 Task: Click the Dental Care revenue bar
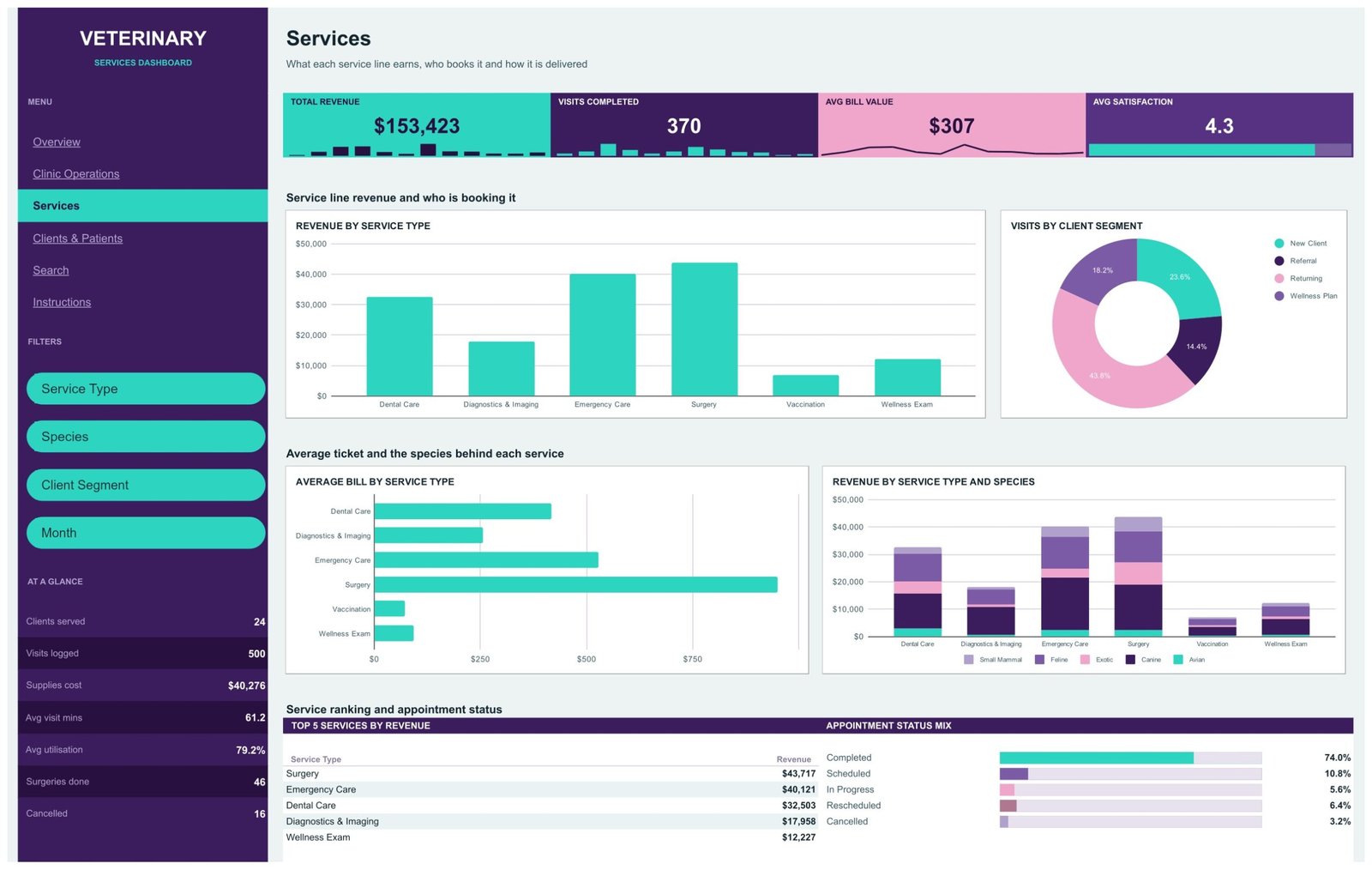pyautogui.click(x=400, y=347)
